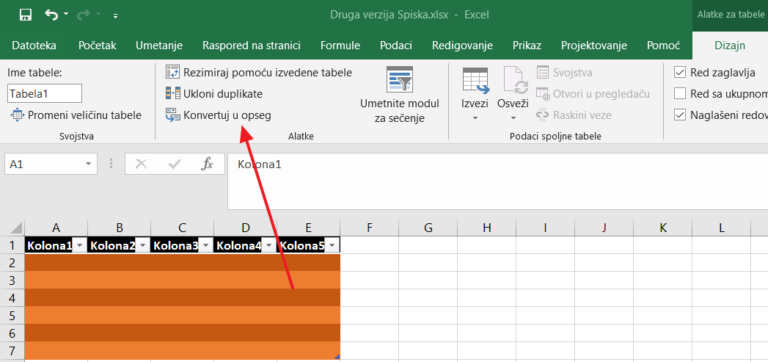Expand the Osveži dropdown arrow
The height and width of the screenshot is (362, 768).
513,118
